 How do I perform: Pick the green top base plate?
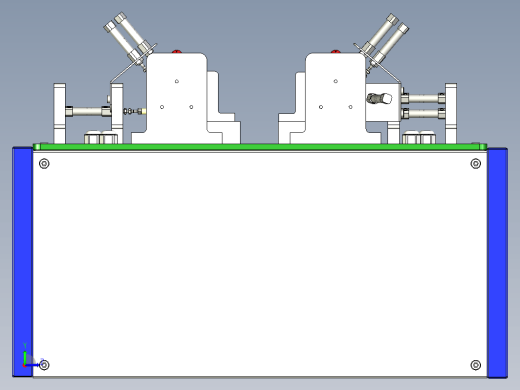pos(260,147)
